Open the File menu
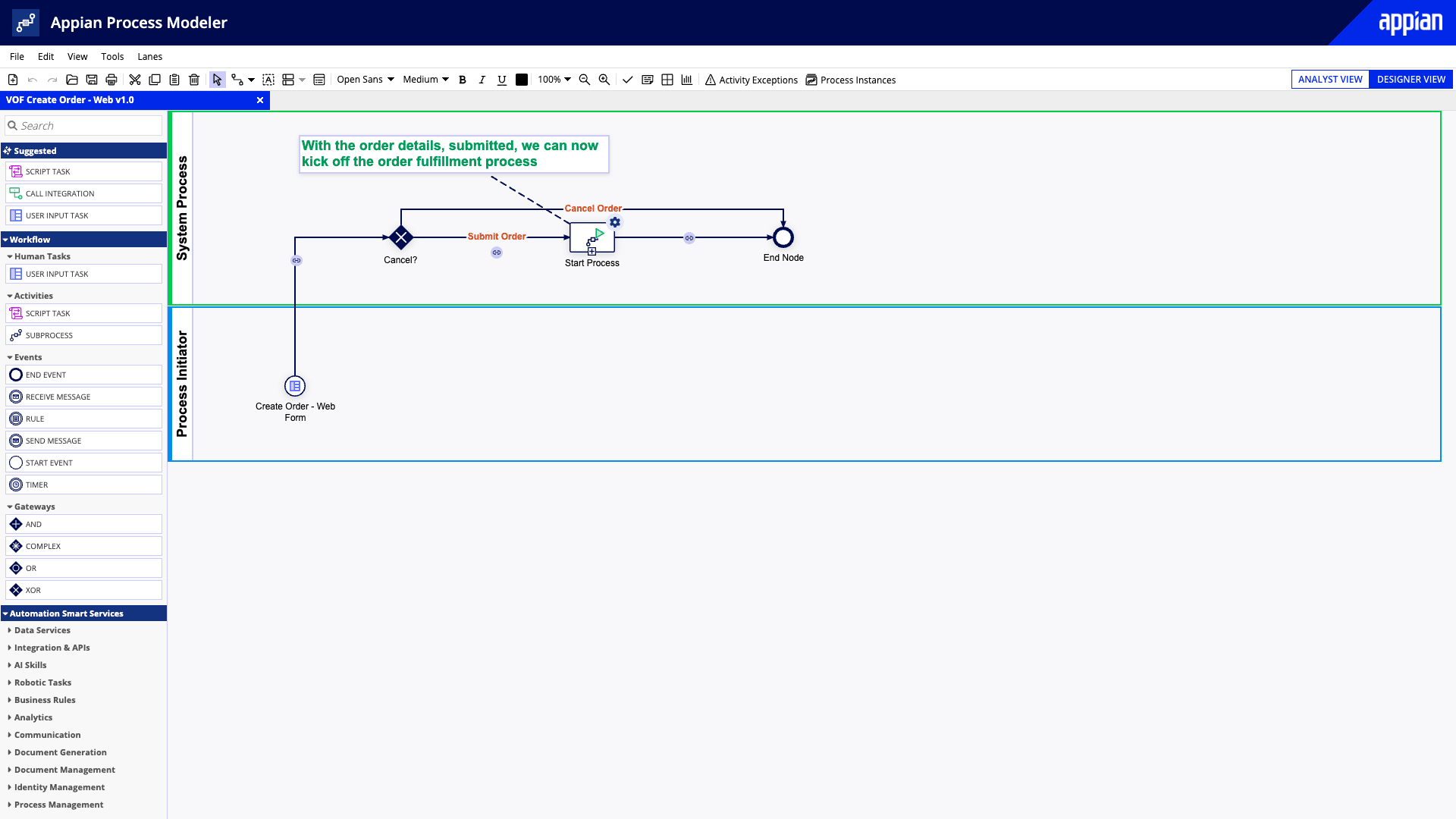Viewport: 1456px width, 819px height. 17,57
